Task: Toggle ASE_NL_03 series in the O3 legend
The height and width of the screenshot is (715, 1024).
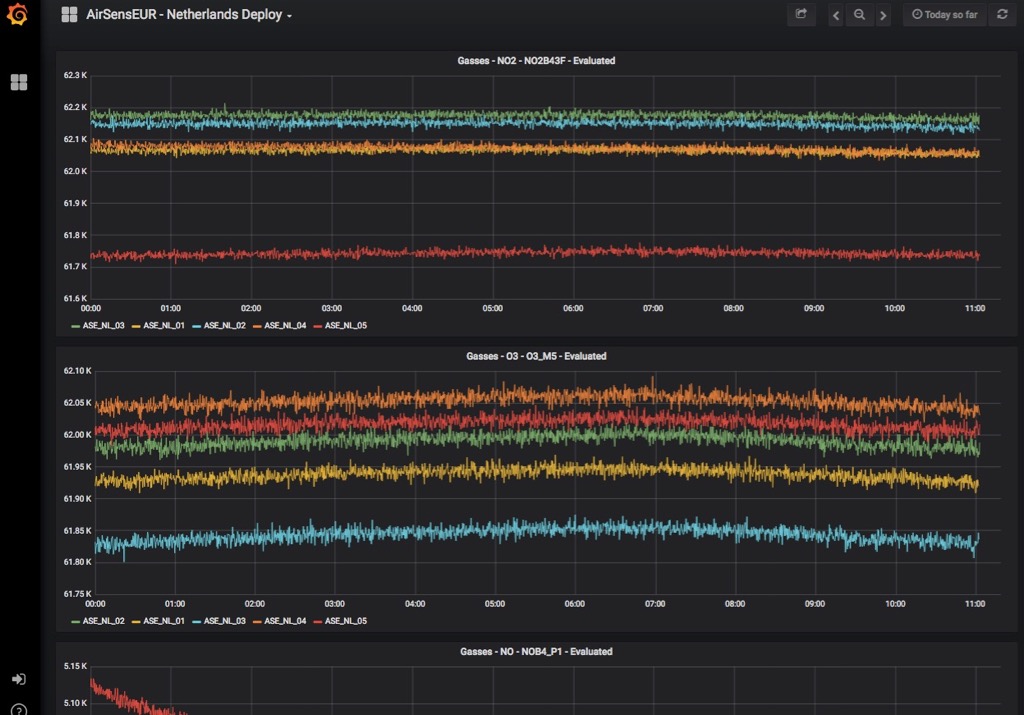Action: pyautogui.click(x=225, y=621)
